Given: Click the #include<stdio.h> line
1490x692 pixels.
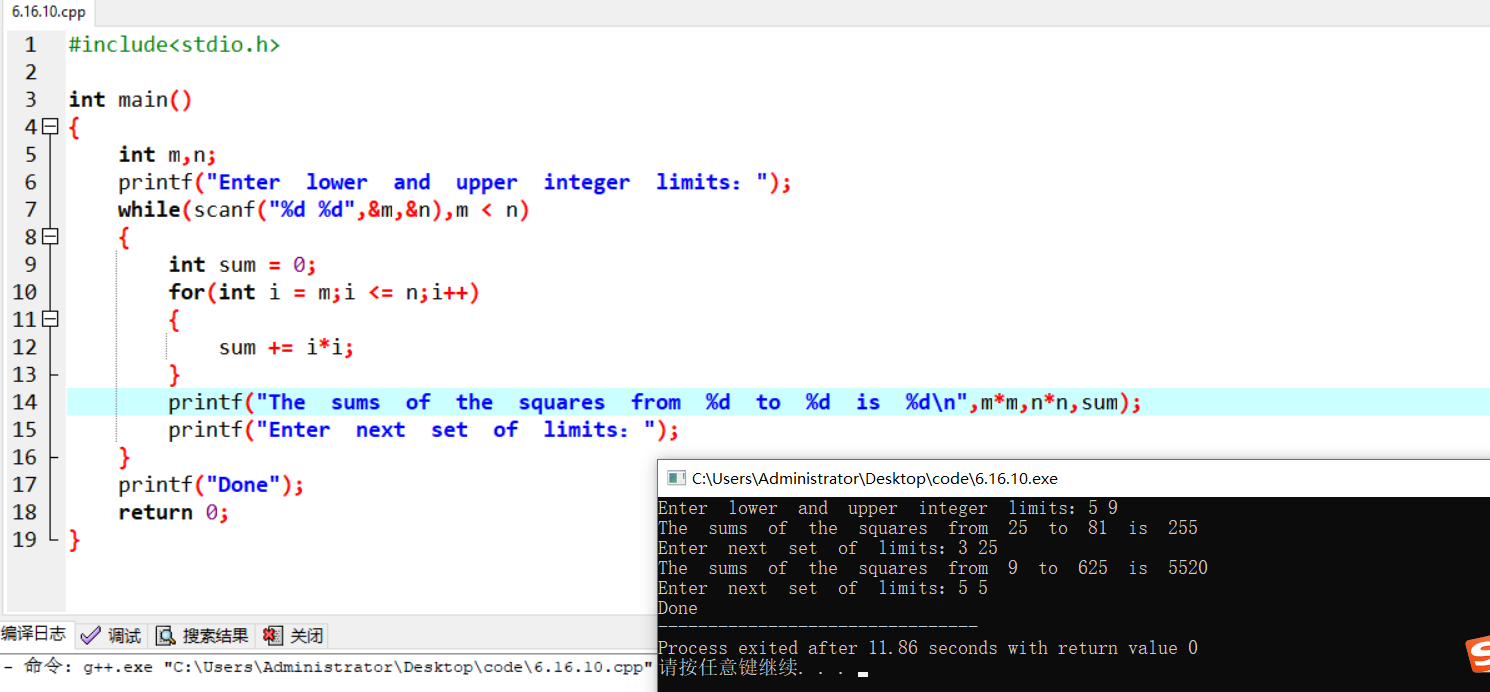Looking at the screenshot, I should coord(174,45).
